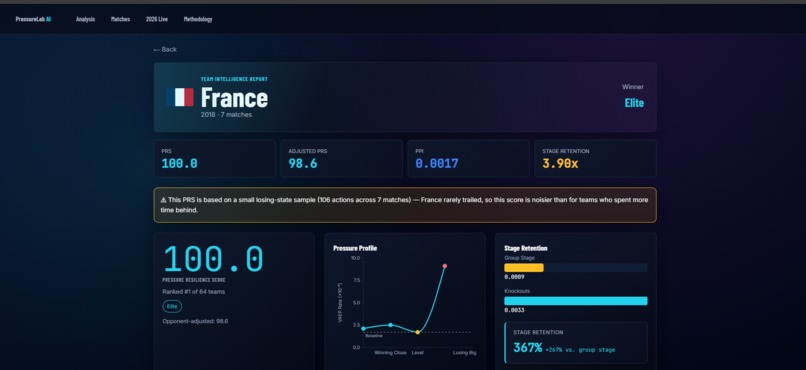
Task: Click the Pressure Resilience Score label
Action: point(194,280)
